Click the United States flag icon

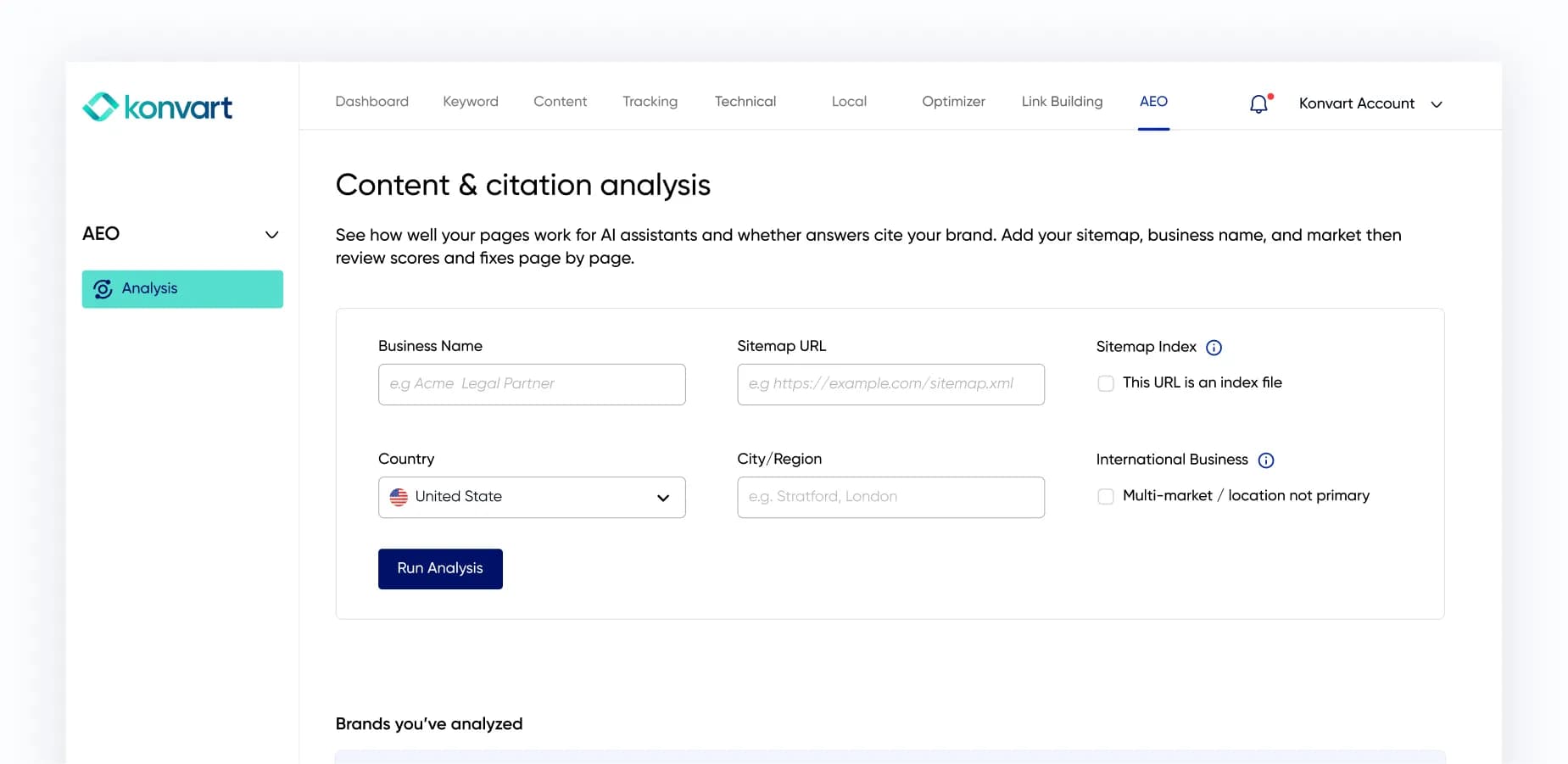(x=398, y=497)
